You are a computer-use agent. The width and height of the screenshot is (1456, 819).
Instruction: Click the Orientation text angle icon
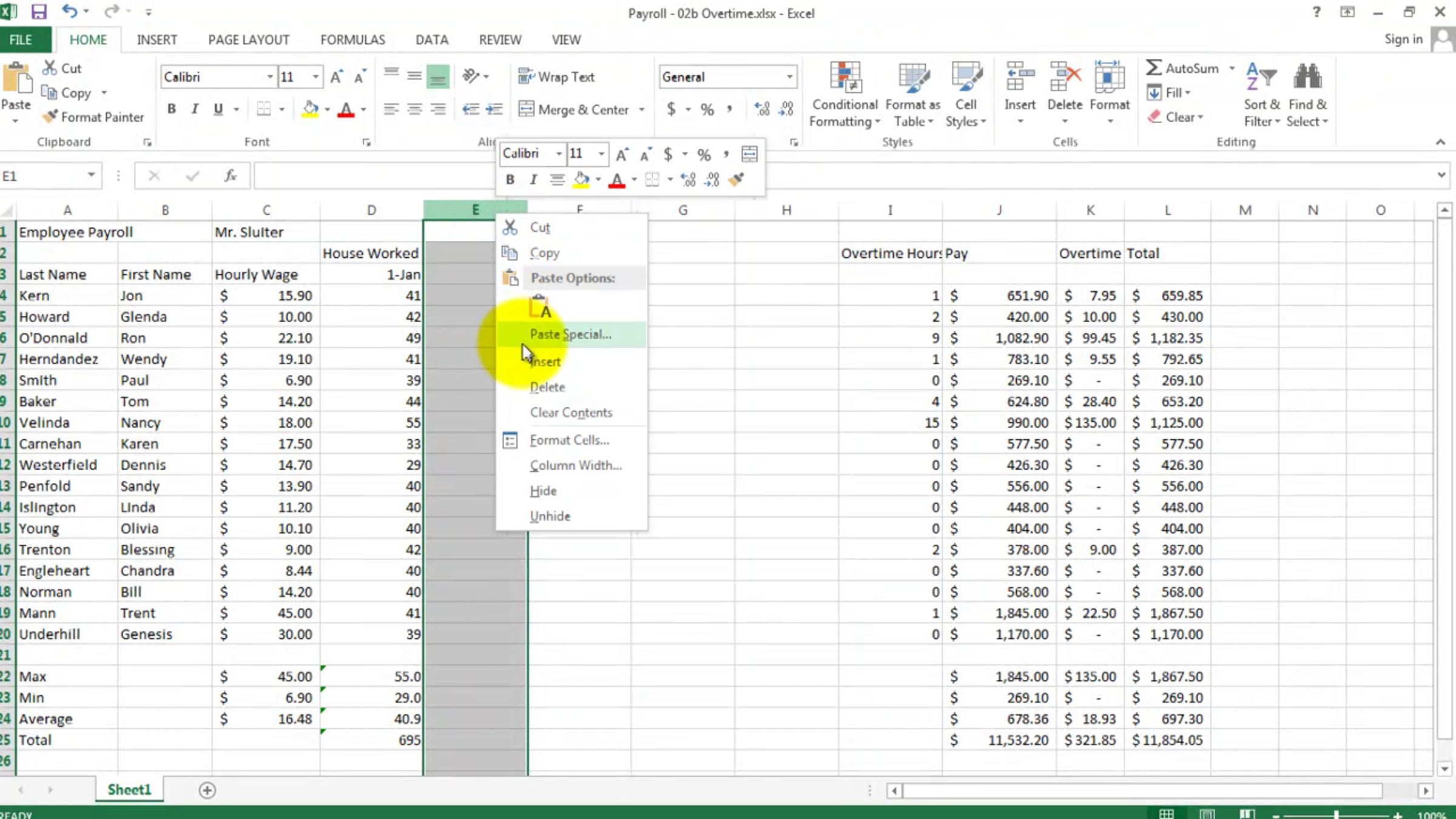click(471, 76)
